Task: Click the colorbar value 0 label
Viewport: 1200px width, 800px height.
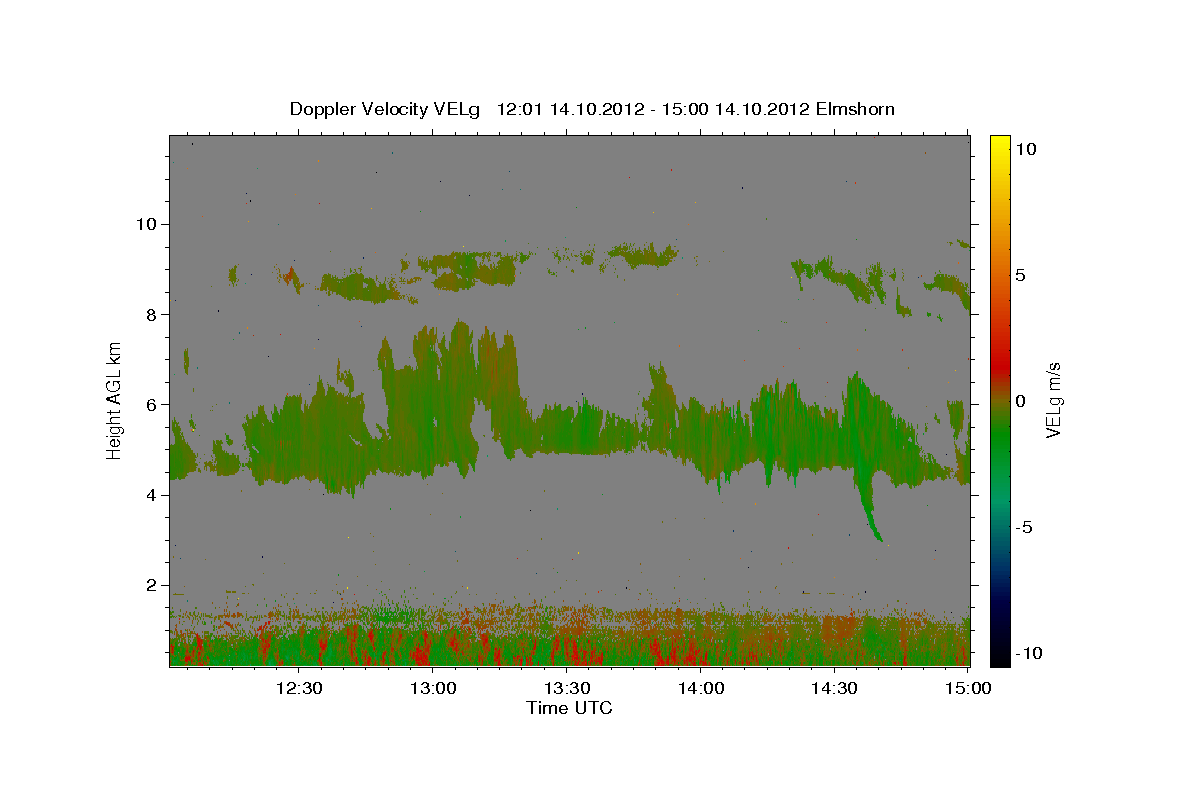Action: [1021, 401]
